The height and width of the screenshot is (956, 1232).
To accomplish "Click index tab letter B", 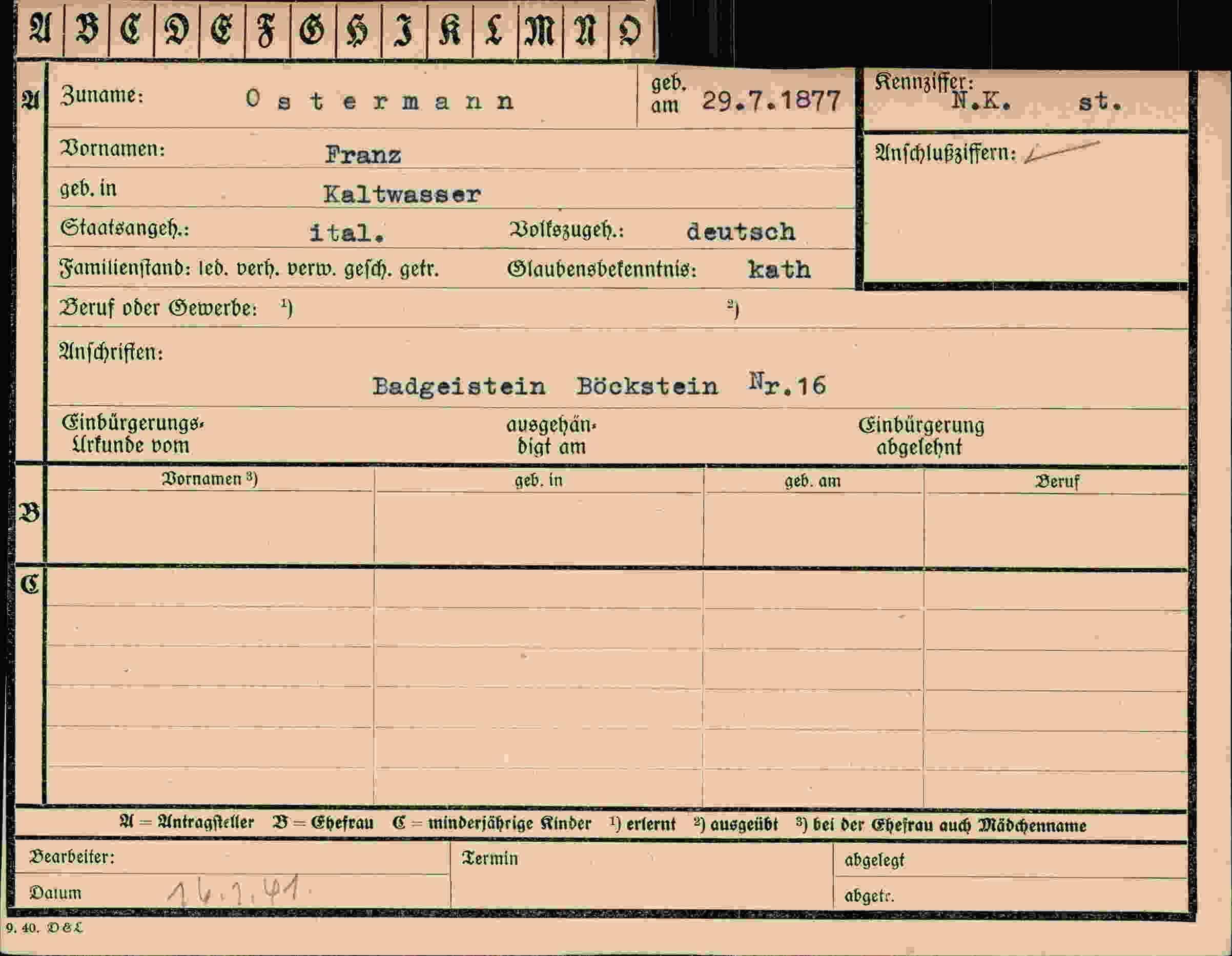I will click(86, 29).
